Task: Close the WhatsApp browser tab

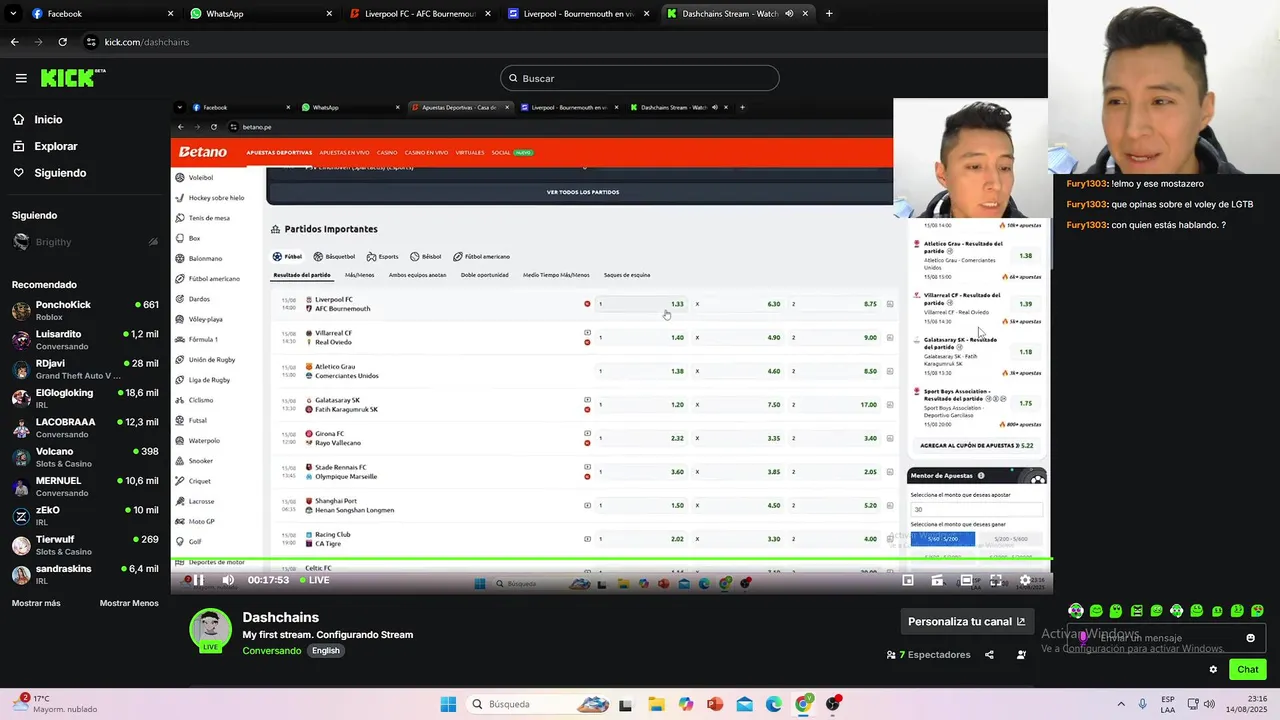Action: (x=329, y=14)
